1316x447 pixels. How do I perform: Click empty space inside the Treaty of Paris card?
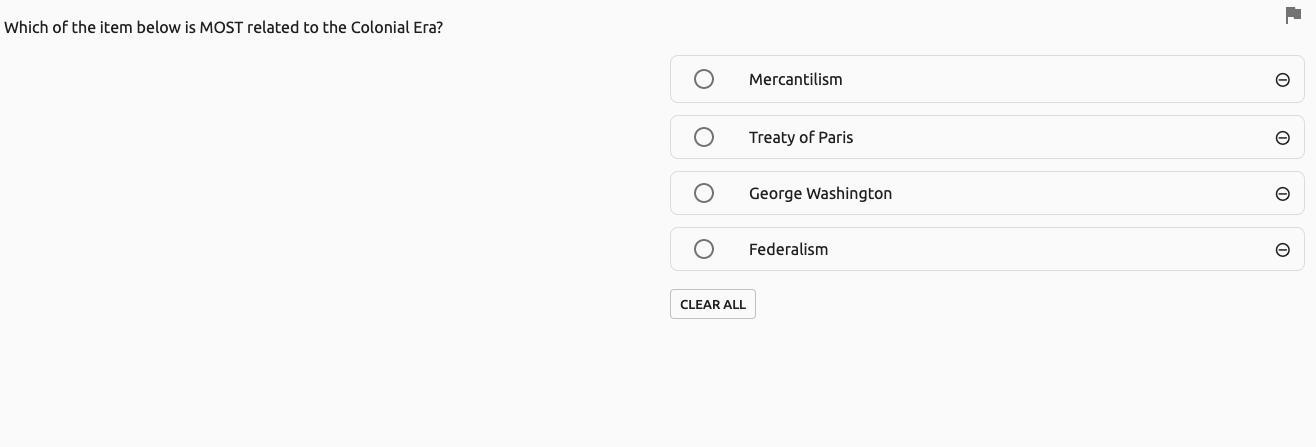pos(1050,138)
